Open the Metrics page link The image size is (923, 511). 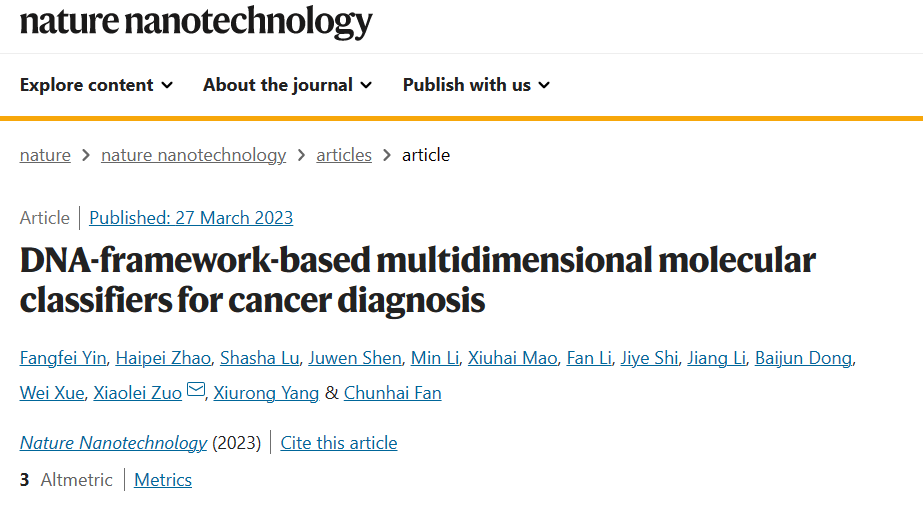163,480
